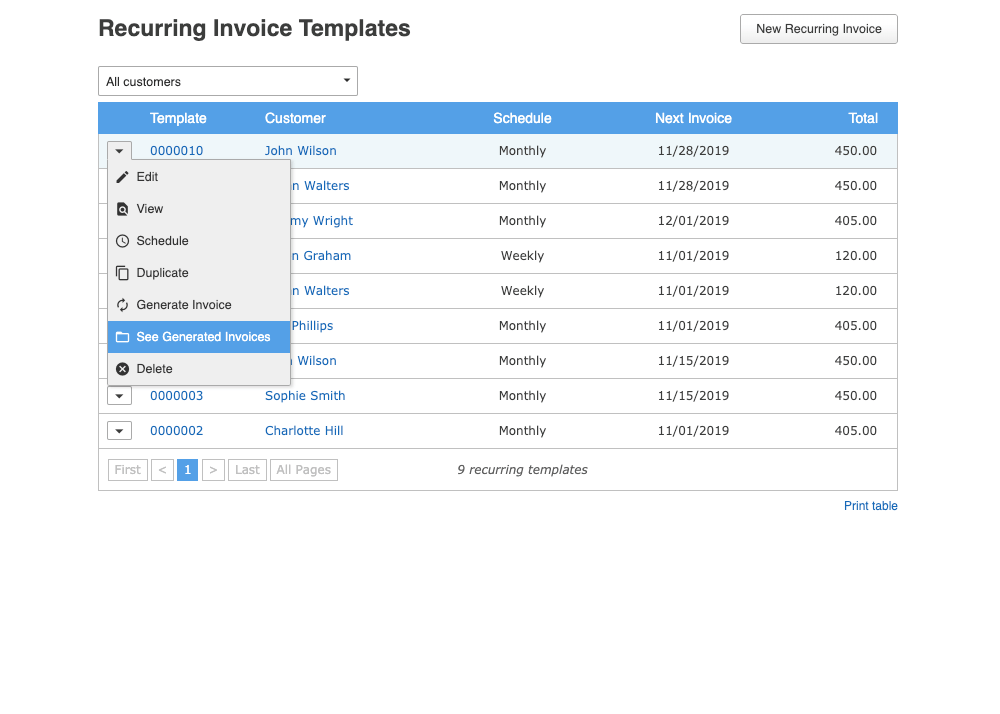Click the Template column header
Image resolution: width=1000 pixels, height=714 pixels.
(178, 118)
